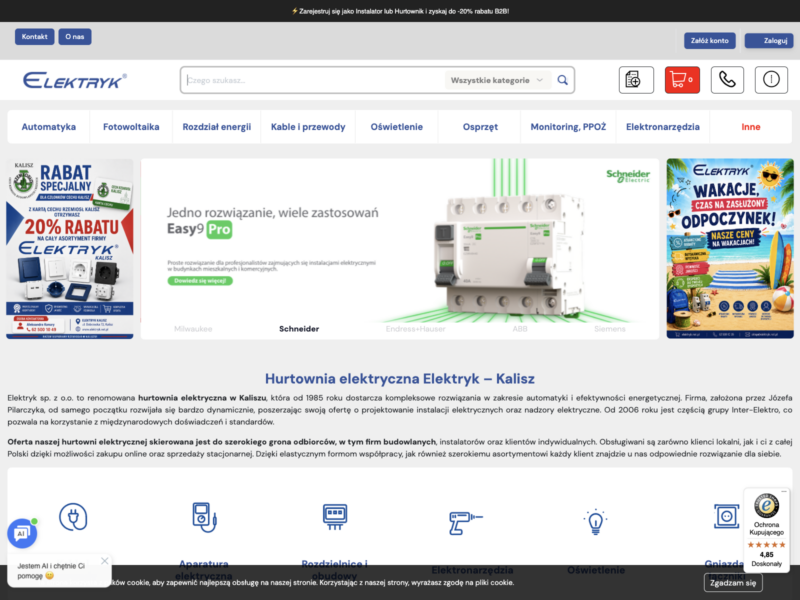The image size is (800, 600).
Task: Click the phone contact icon
Action: pos(727,80)
